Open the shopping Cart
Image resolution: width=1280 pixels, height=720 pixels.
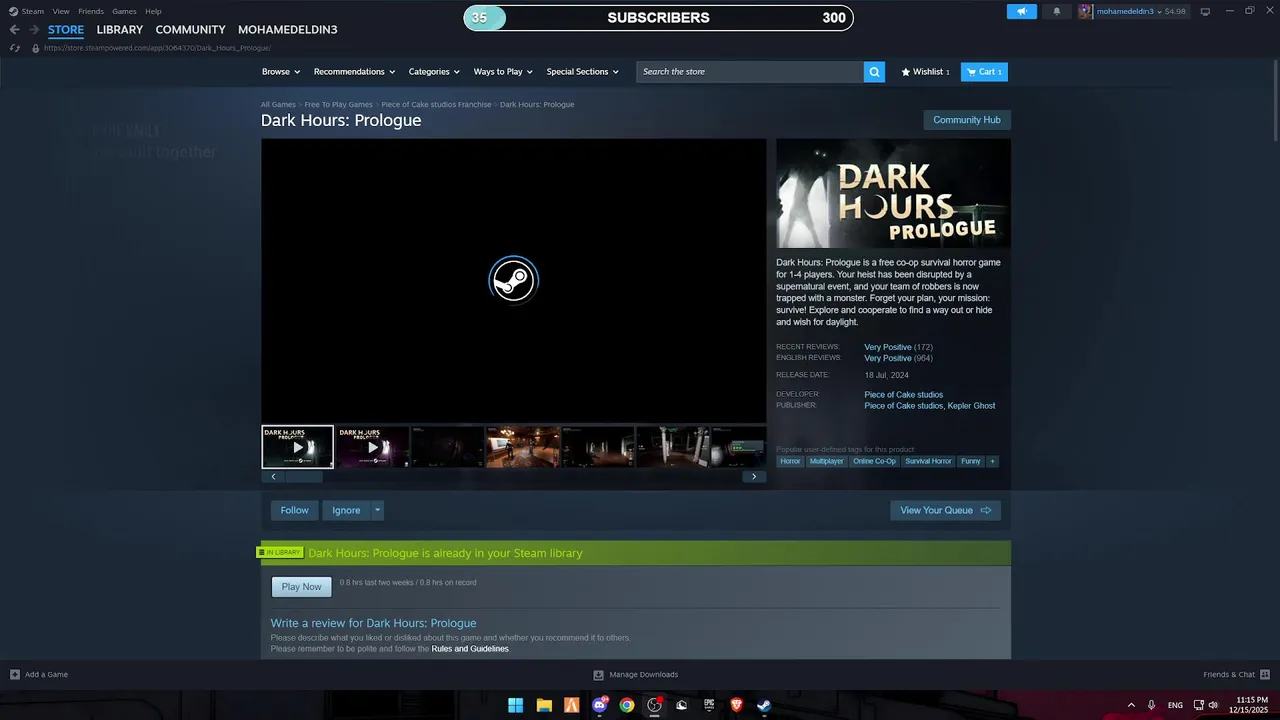[x=984, y=72]
